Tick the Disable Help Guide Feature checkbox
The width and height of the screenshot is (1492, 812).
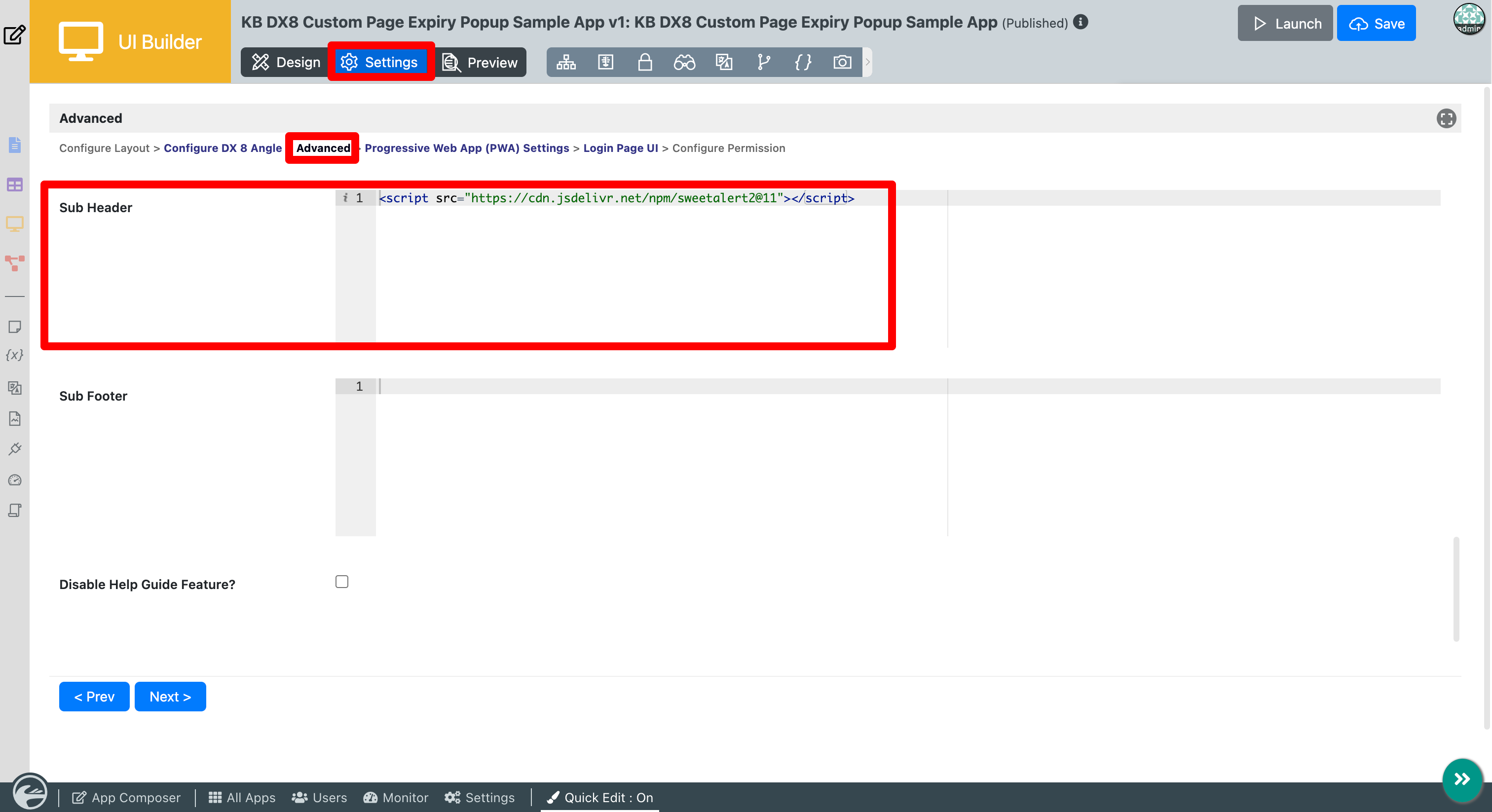[342, 582]
